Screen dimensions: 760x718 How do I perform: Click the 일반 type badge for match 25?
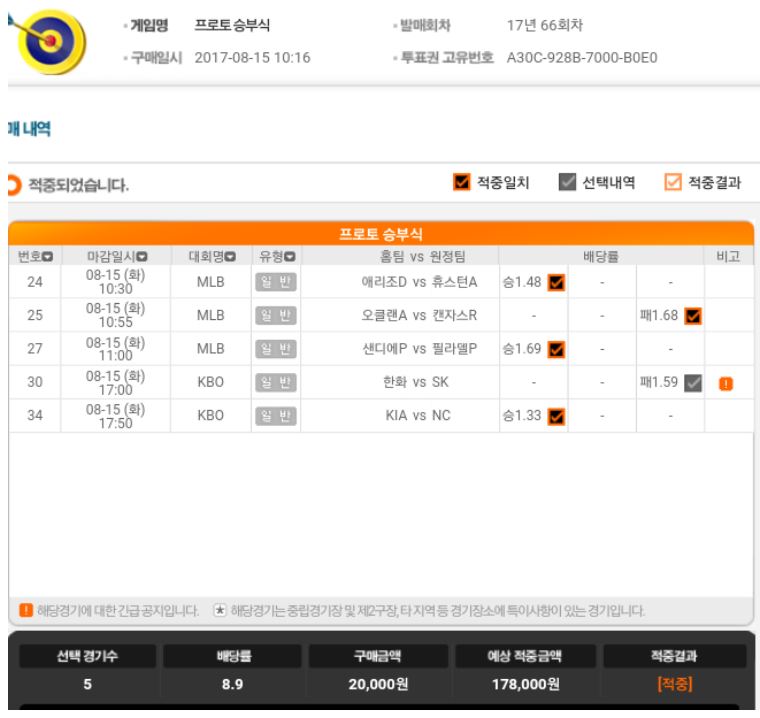coord(276,316)
